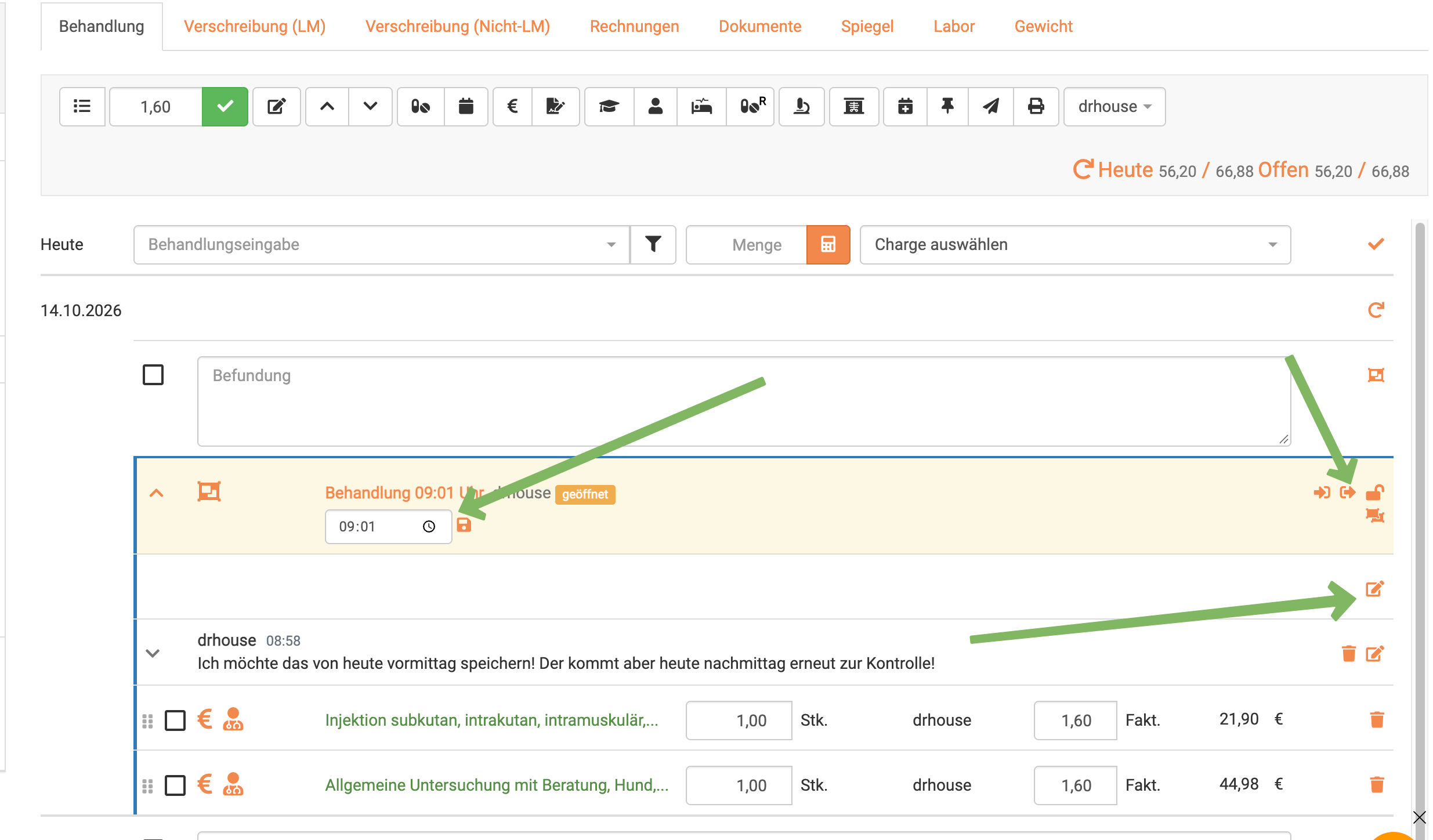Screen dimensions: 1433x840
Task: Click the unlock padlock icon on Behandlung row
Action: tap(1375, 493)
